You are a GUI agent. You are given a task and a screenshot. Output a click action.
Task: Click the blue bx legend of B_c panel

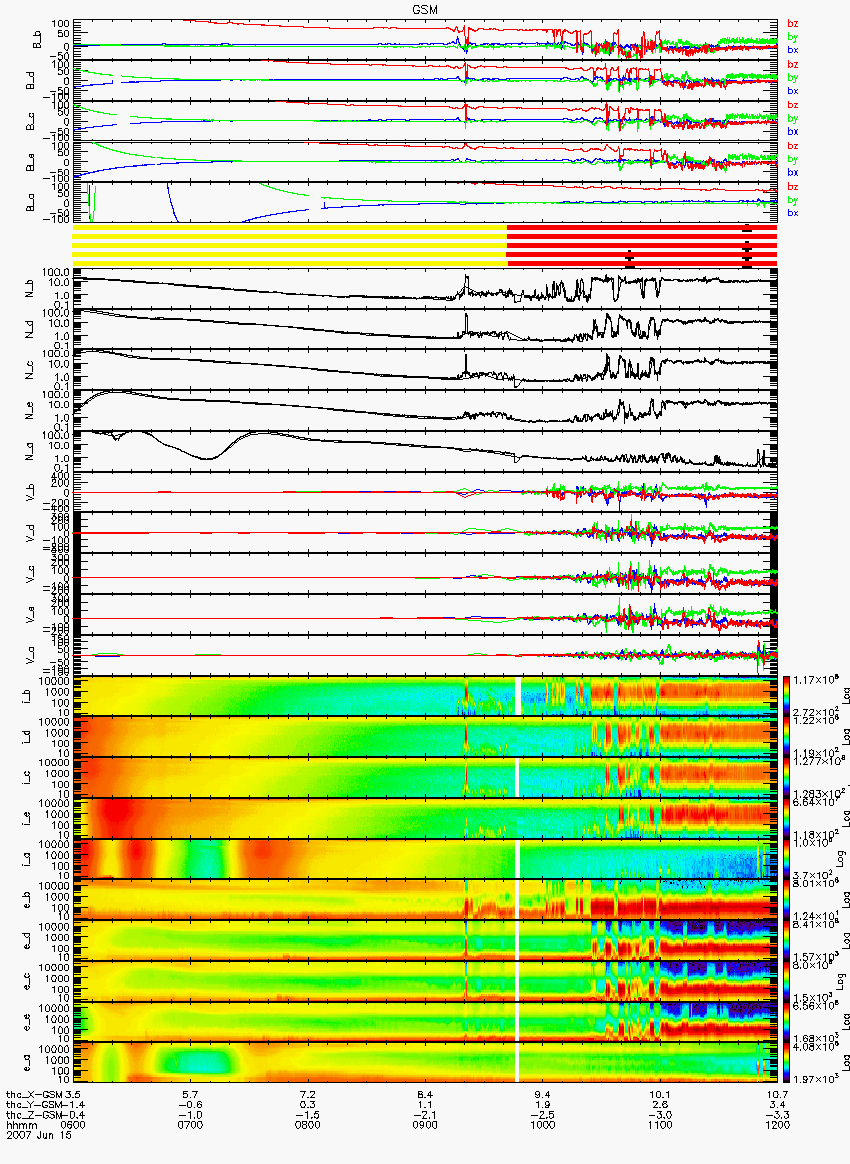tap(792, 131)
